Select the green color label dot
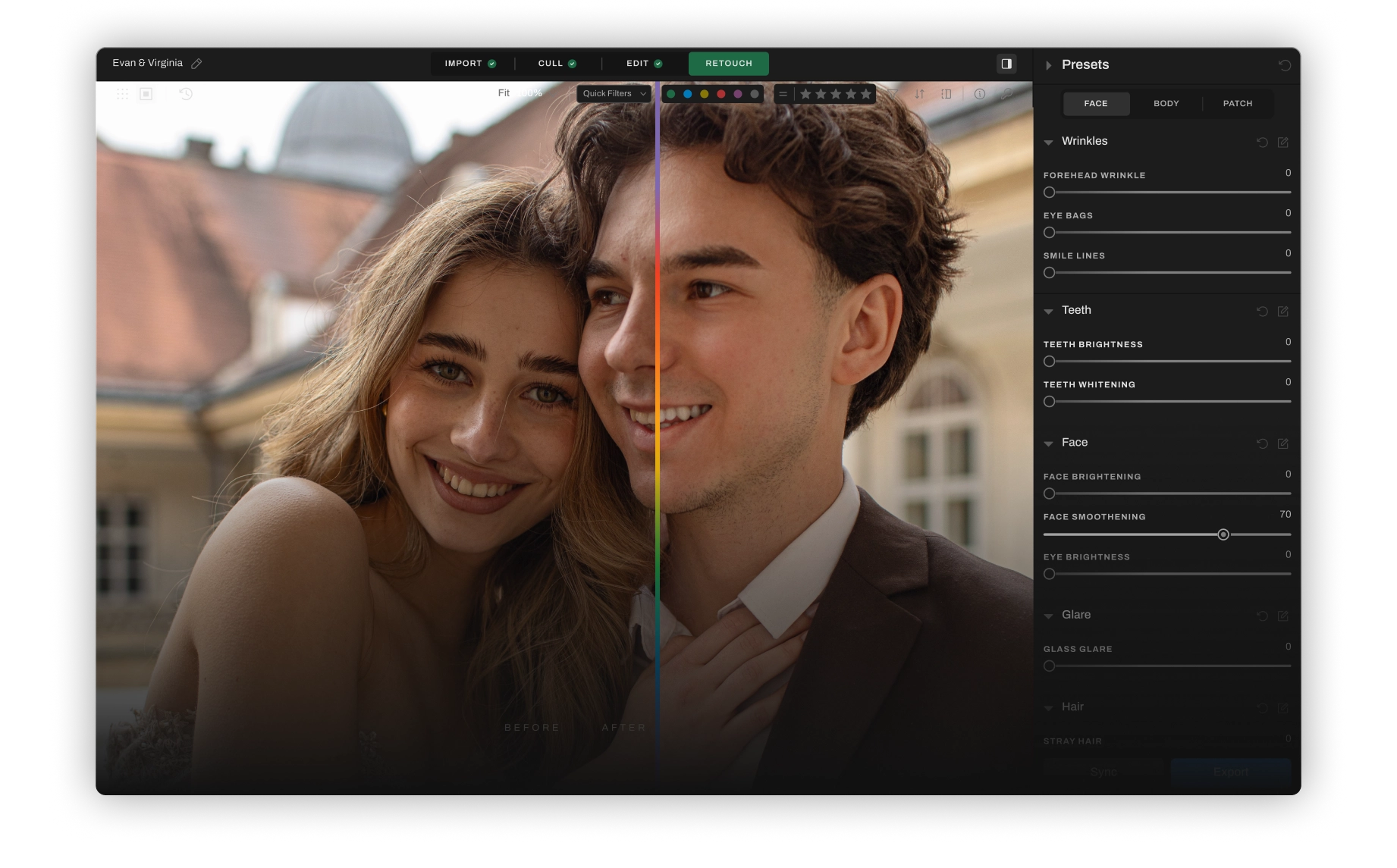Viewport: 1397px width, 868px height. pyautogui.click(x=670, y=94)
